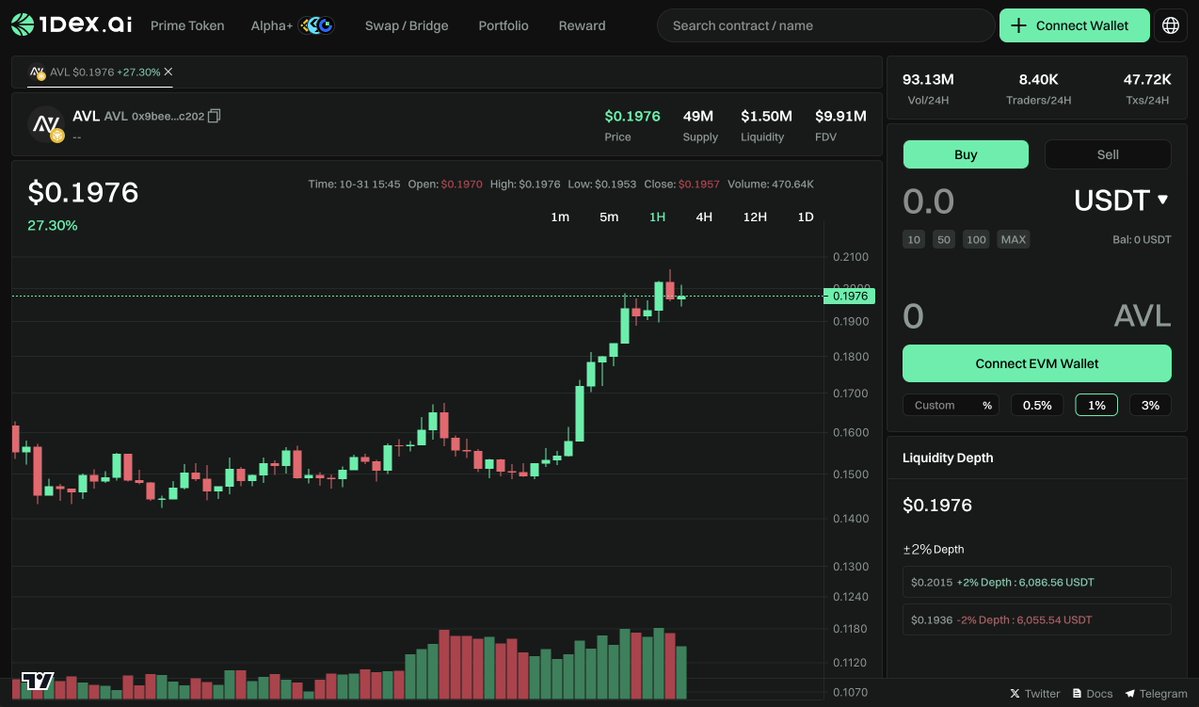1199x707 pixels.
Task: Copy the AVL contract address
Action: [213, 115]
